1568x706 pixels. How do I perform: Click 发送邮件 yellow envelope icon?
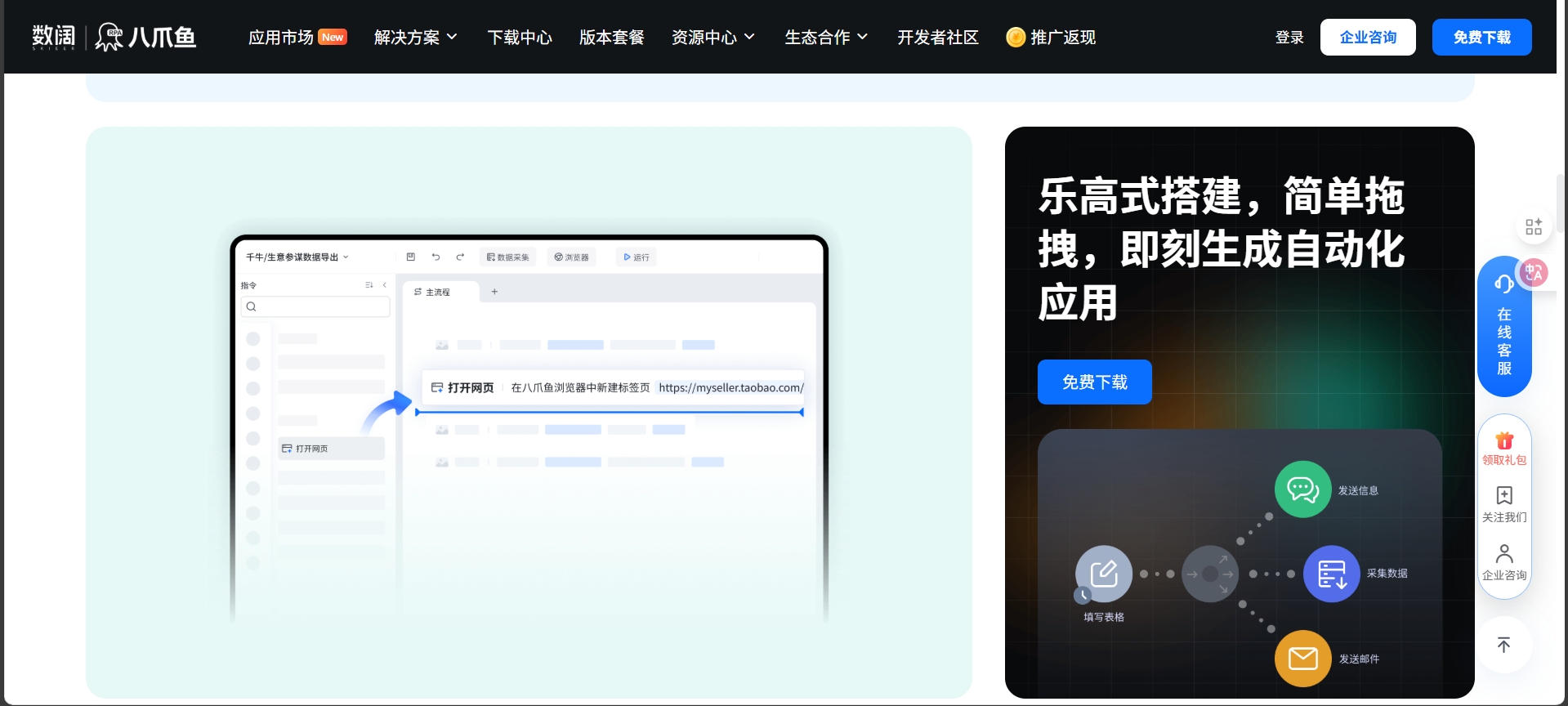tap(1302, 658)
